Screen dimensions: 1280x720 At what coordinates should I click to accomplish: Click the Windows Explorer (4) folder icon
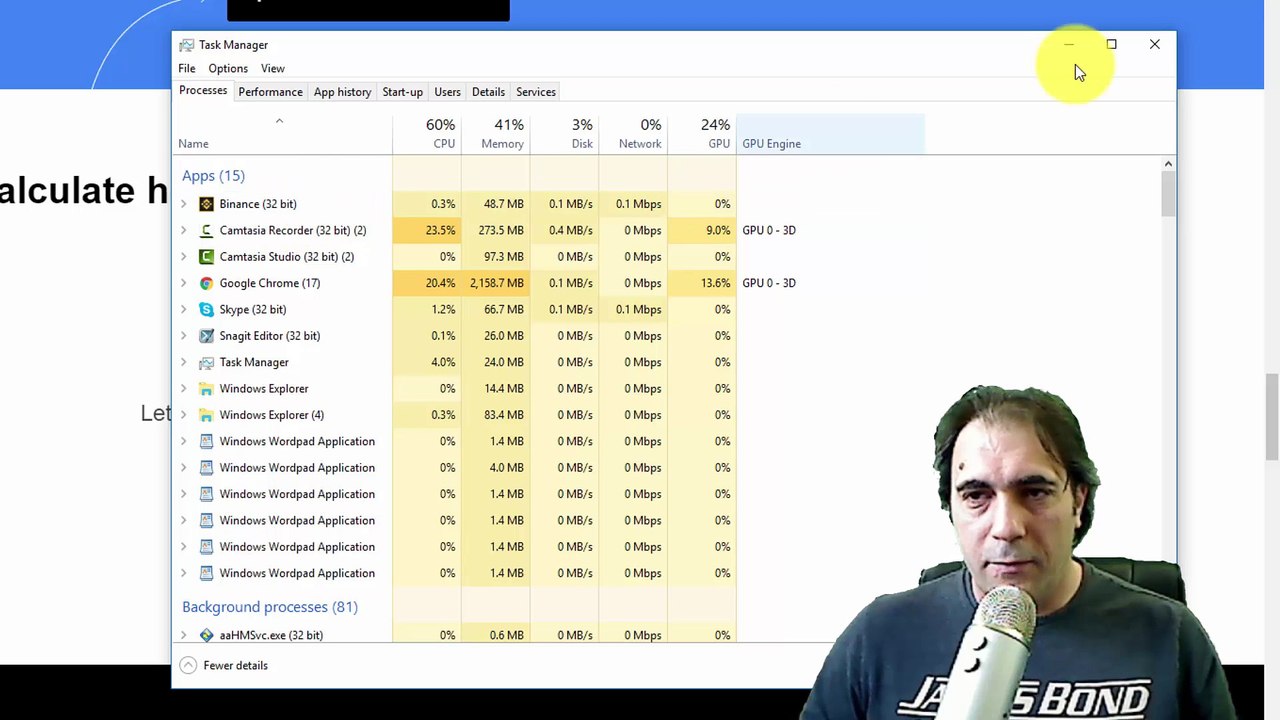tap(206, 415)
